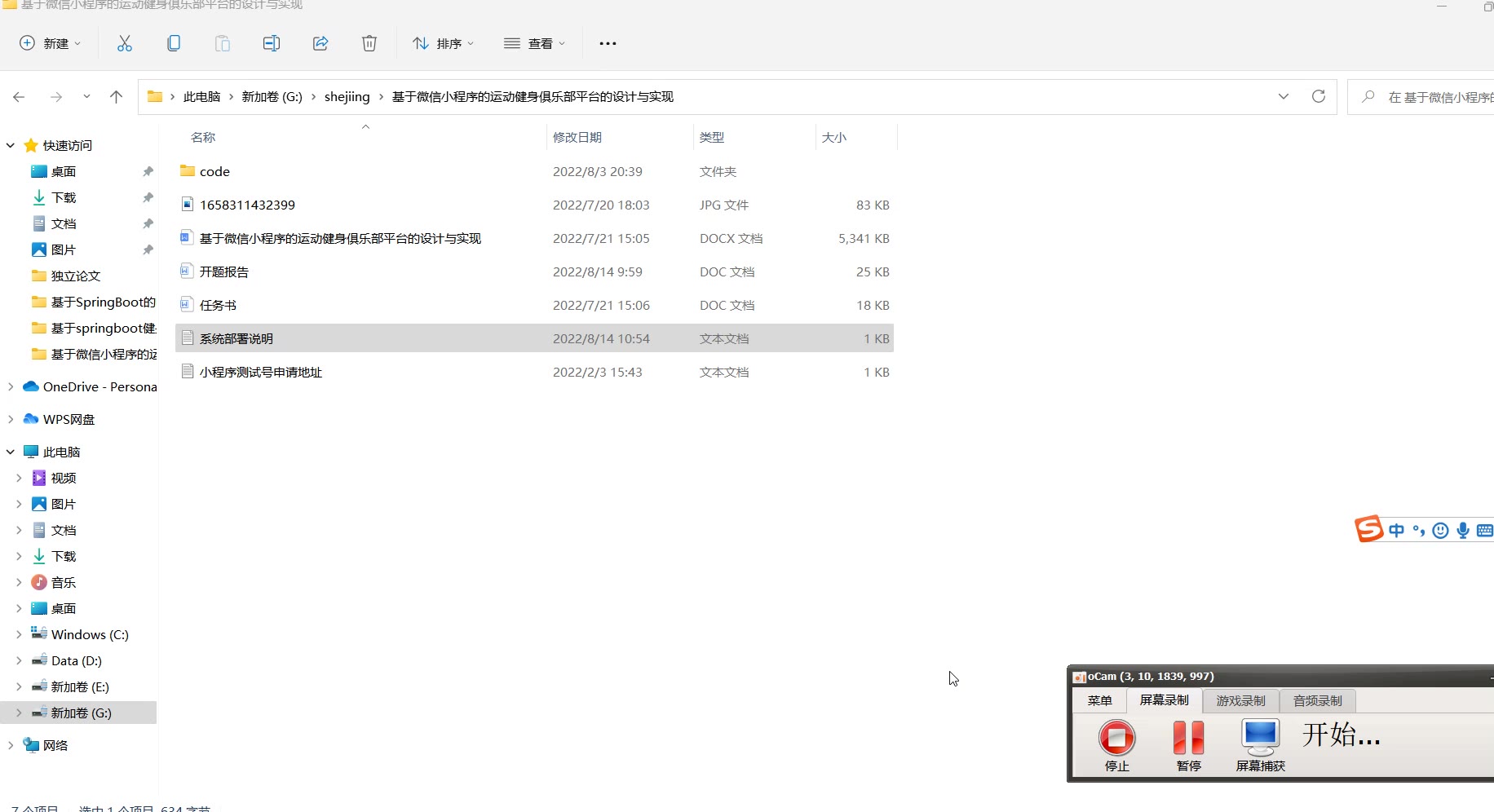Screen dimensions: 1494x812
Task: Click the 开题报告 DOC file icon
Action: point(188,271)
